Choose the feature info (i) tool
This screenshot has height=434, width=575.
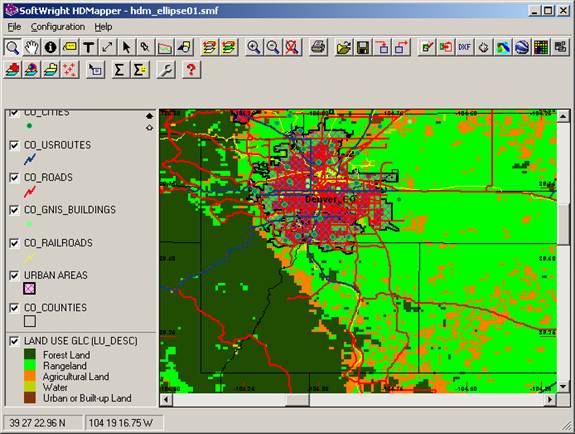[51, 47]
